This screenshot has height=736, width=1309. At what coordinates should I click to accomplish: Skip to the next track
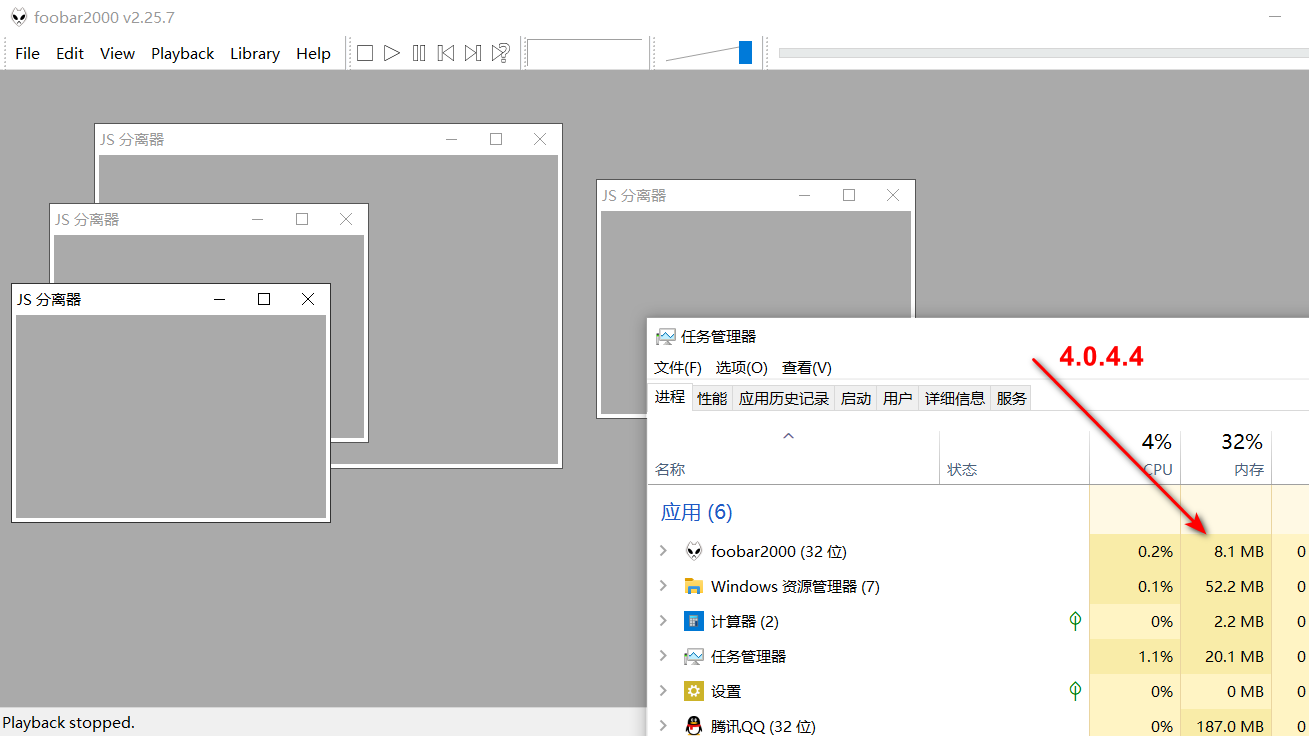coord(473,53)
